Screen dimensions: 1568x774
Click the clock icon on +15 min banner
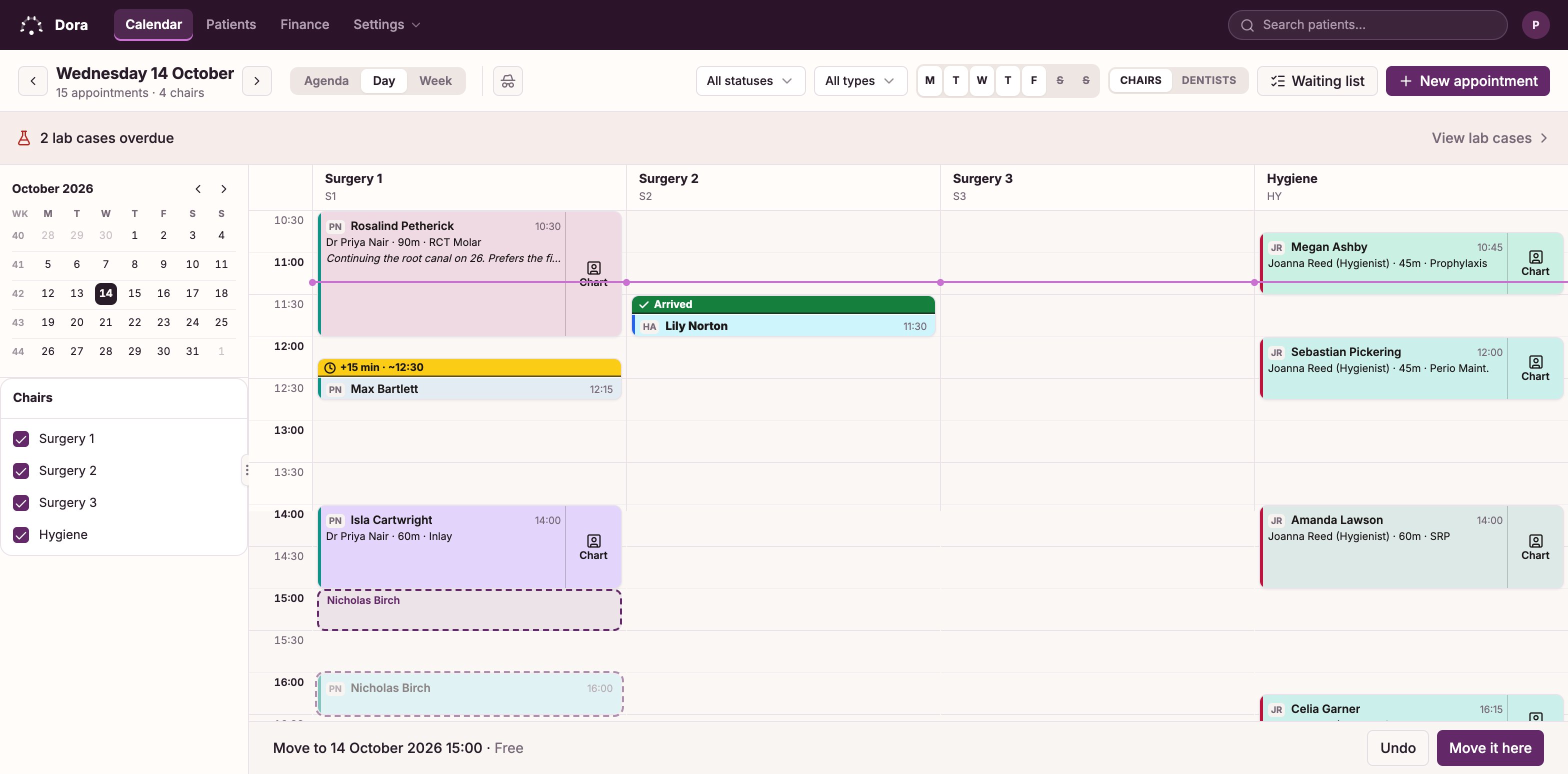[330, 367]
